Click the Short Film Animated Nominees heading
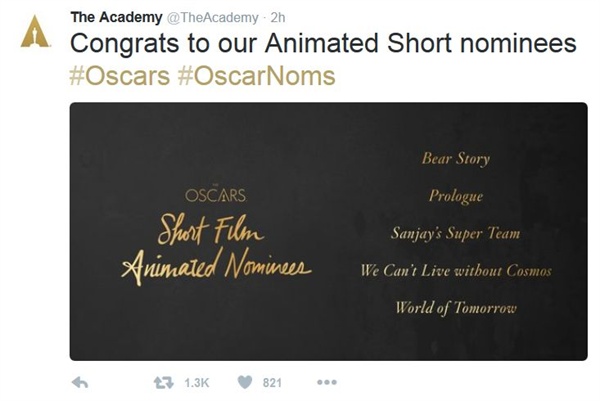 [216, 249]
